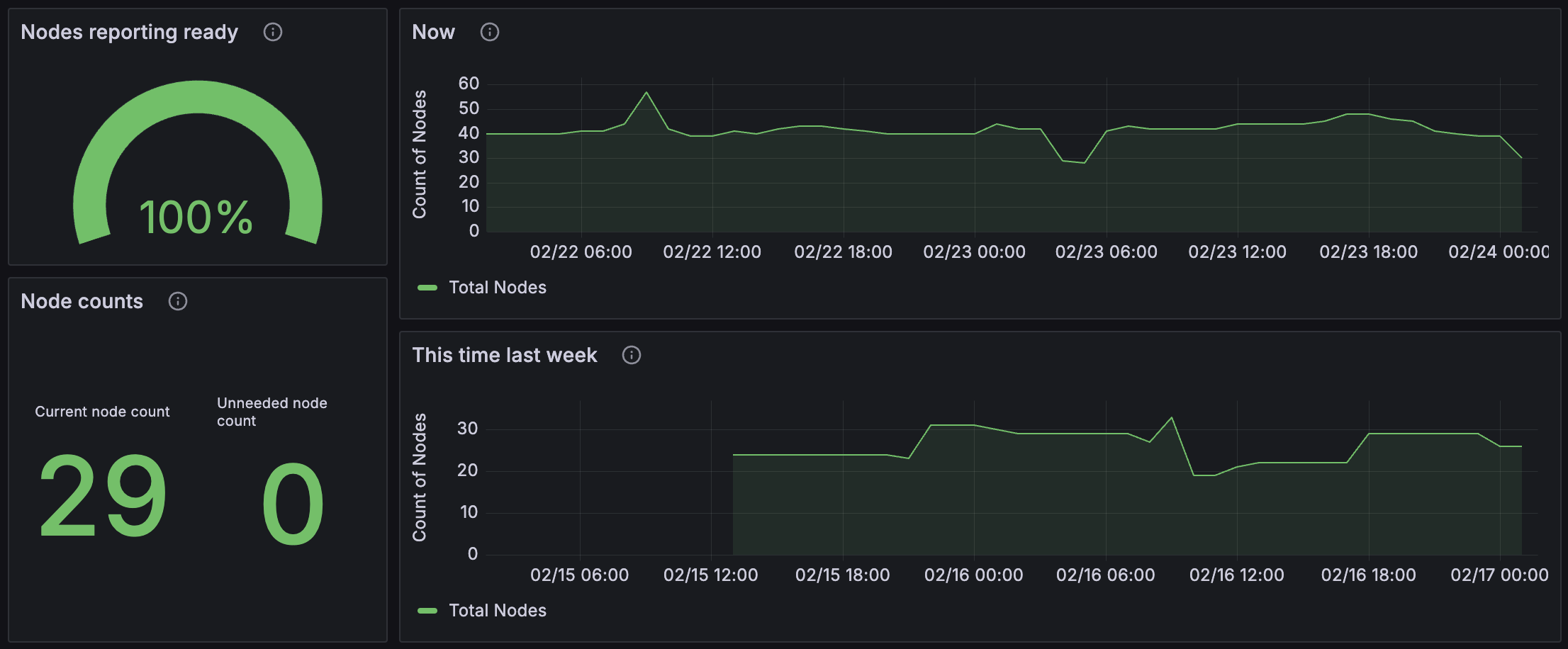Click 02/16 18:00 axis label
Image resolution: width=1568 pixels, height=649 pixels.
point(1369,575)
